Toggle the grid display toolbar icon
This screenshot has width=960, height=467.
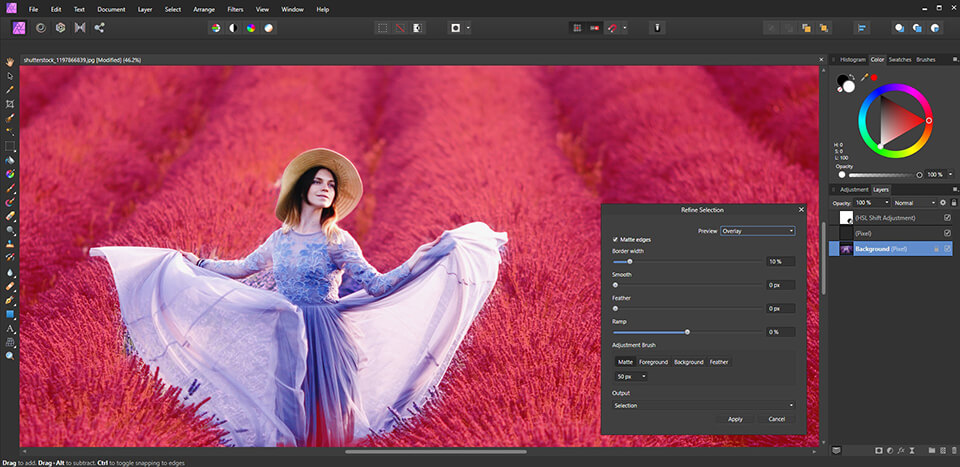[577, 28]
